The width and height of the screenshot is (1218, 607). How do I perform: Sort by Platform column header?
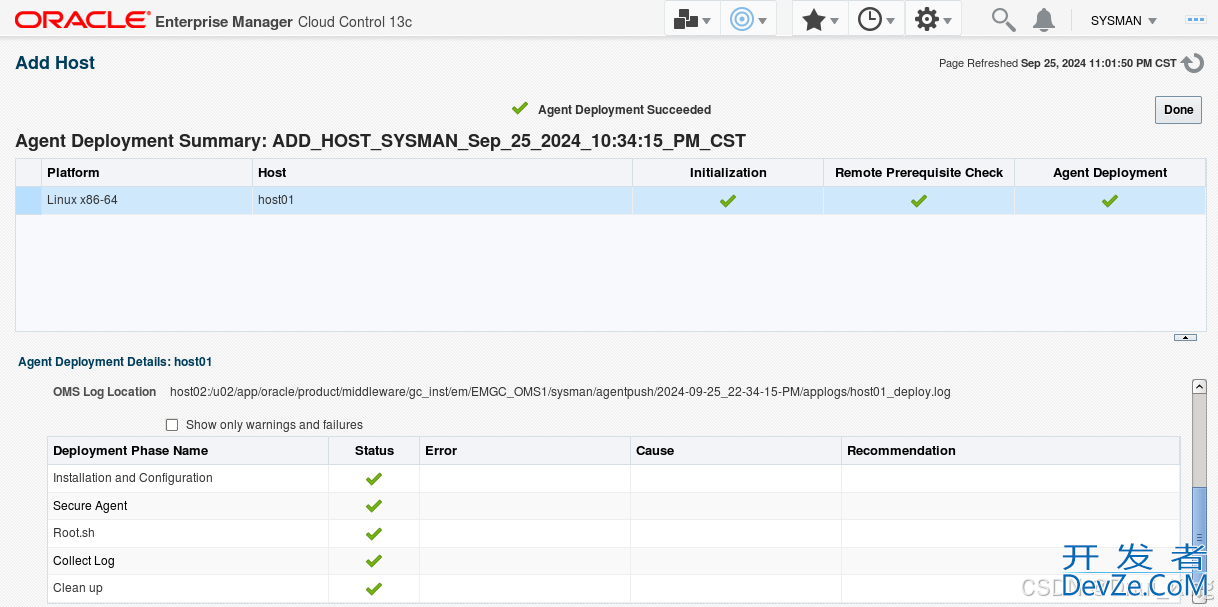148,173
